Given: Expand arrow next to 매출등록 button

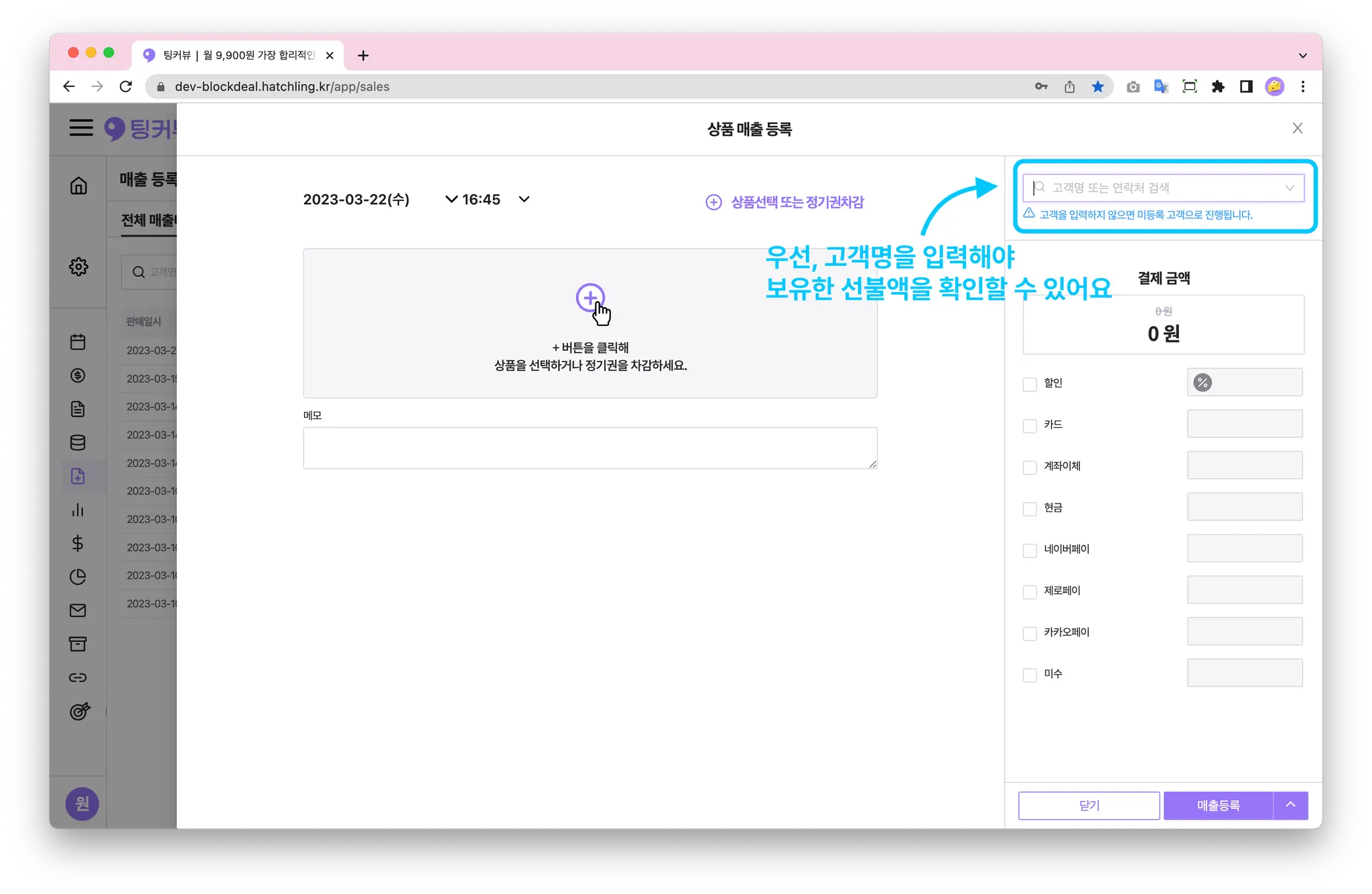Looking at the screenshot, I should [1290, 805].
